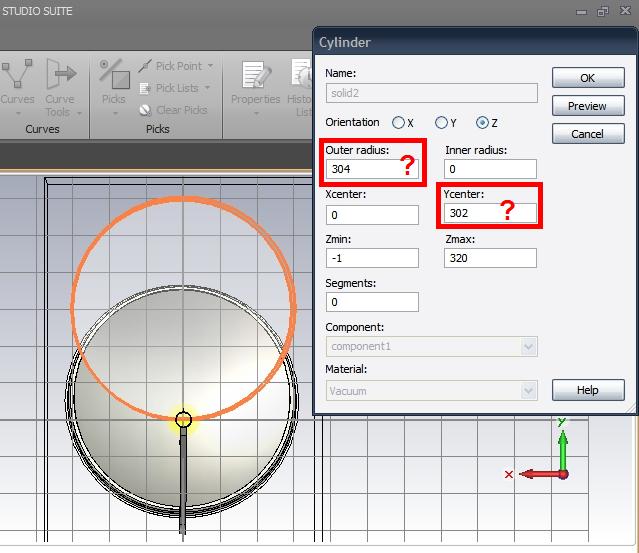The height and width of the screenshot is (553, 639).
Task: Cancel the Cylinder dialog
Action: (x=587, y=134)
